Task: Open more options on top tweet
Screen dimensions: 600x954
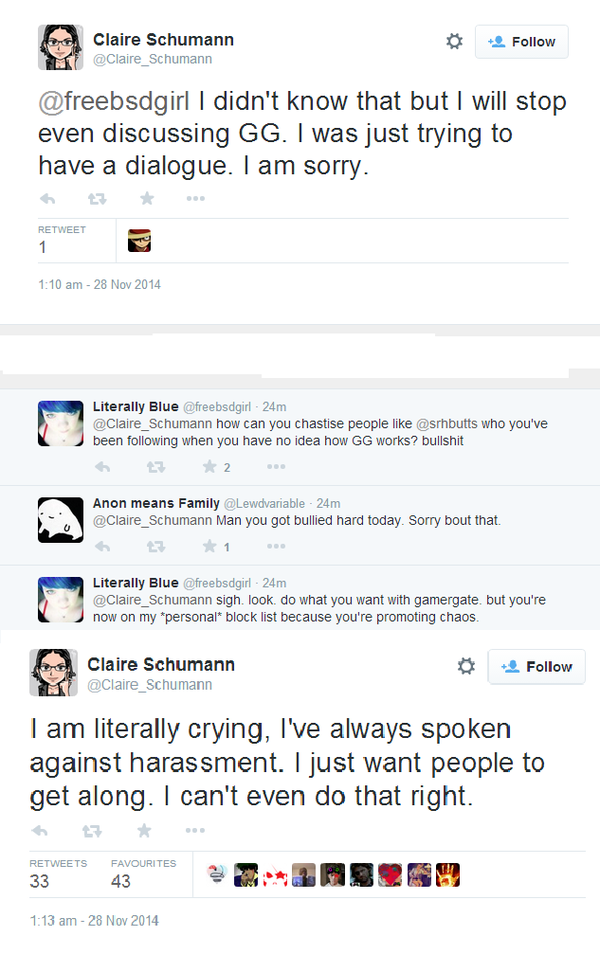Action: click(x=195, y=198)
